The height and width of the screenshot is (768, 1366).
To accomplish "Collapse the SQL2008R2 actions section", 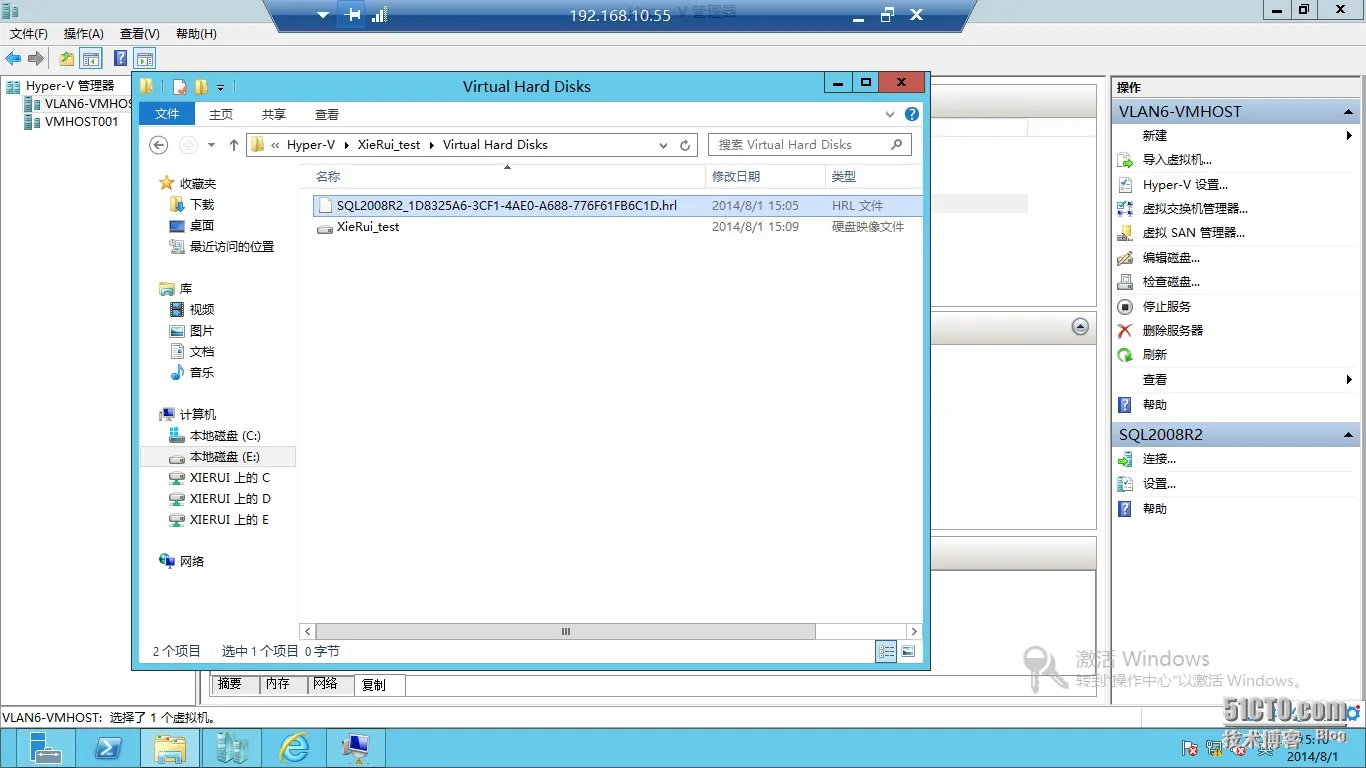I will point(1349,435).
